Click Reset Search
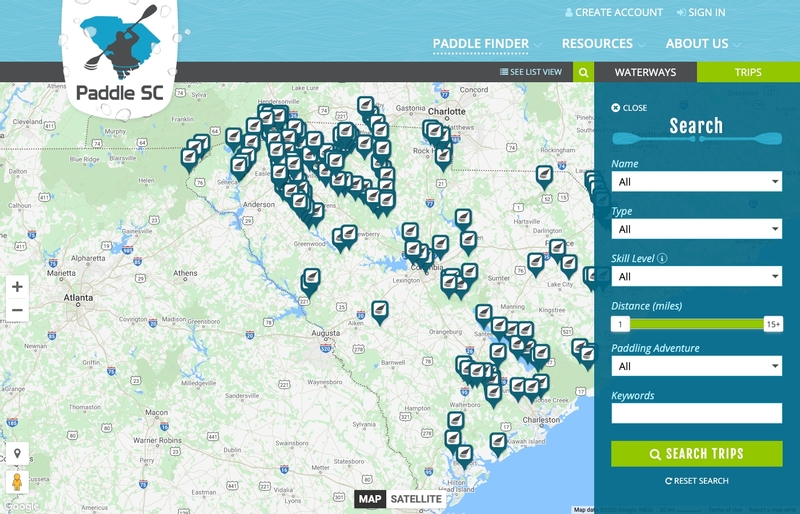The width and height of the screenshot is (800, 514). coord(696,481)
